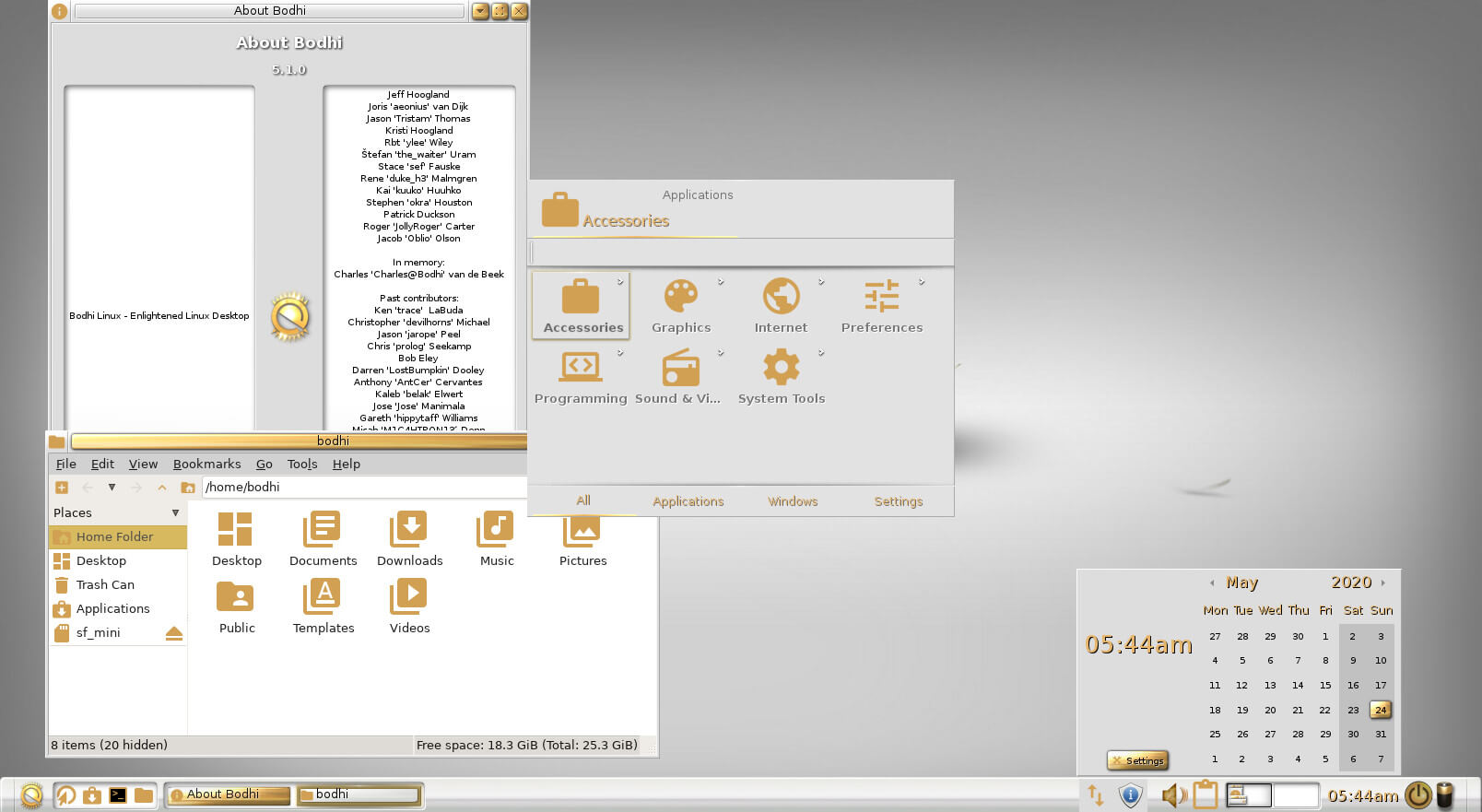Open the Help menu
This screenshot has width=1482, height=812.
[347, 464]
